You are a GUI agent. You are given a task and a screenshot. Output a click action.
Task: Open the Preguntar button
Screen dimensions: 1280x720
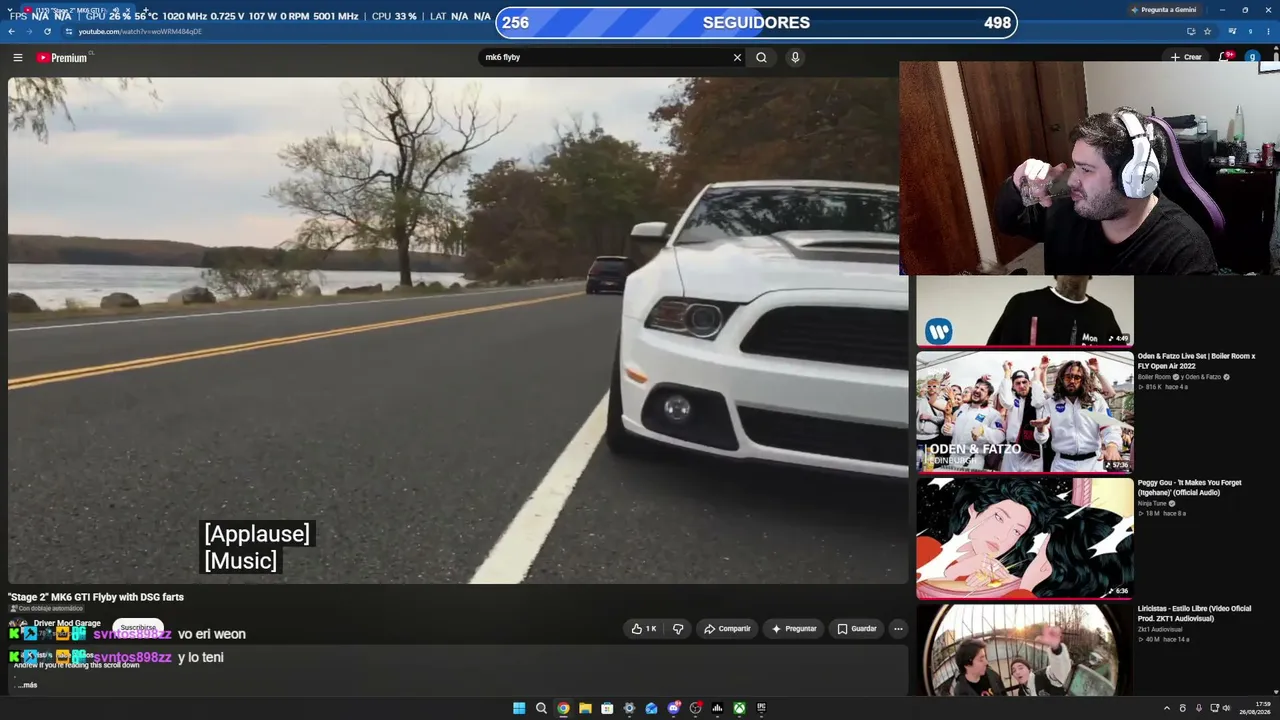pos(794,629)
